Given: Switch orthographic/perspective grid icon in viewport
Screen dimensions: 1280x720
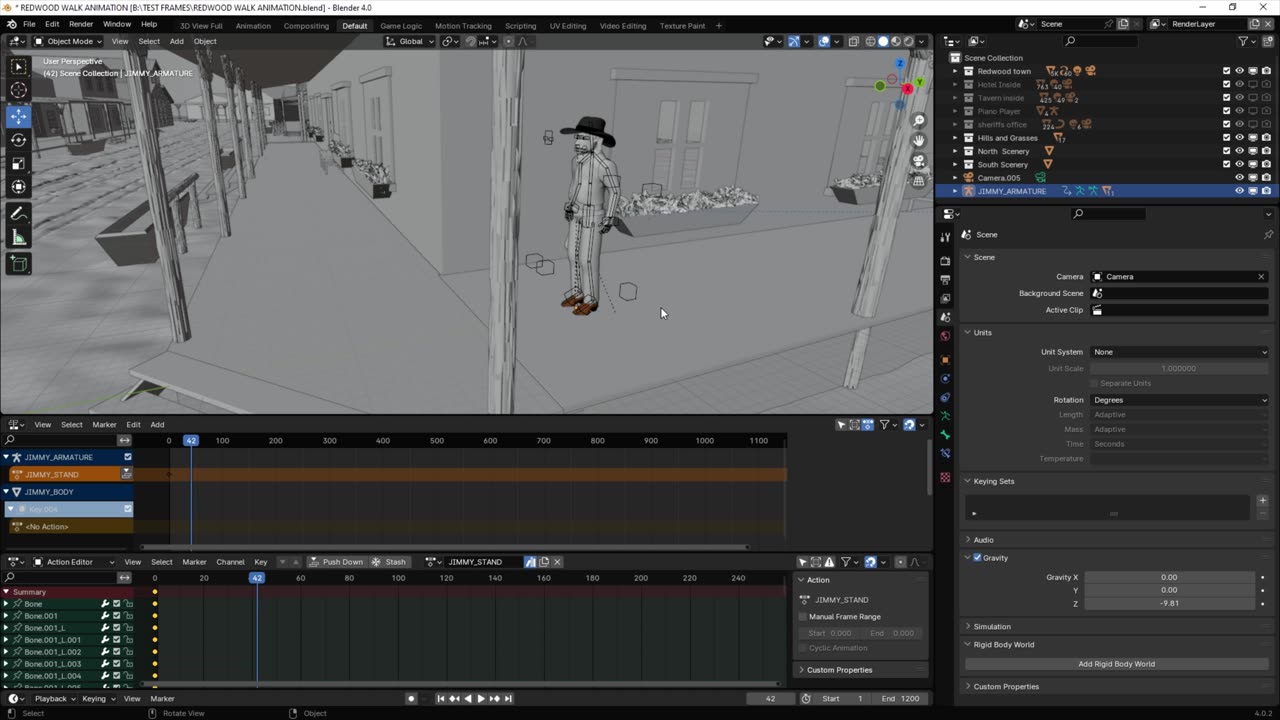Looking at the screenshot, I should (918, 181).
